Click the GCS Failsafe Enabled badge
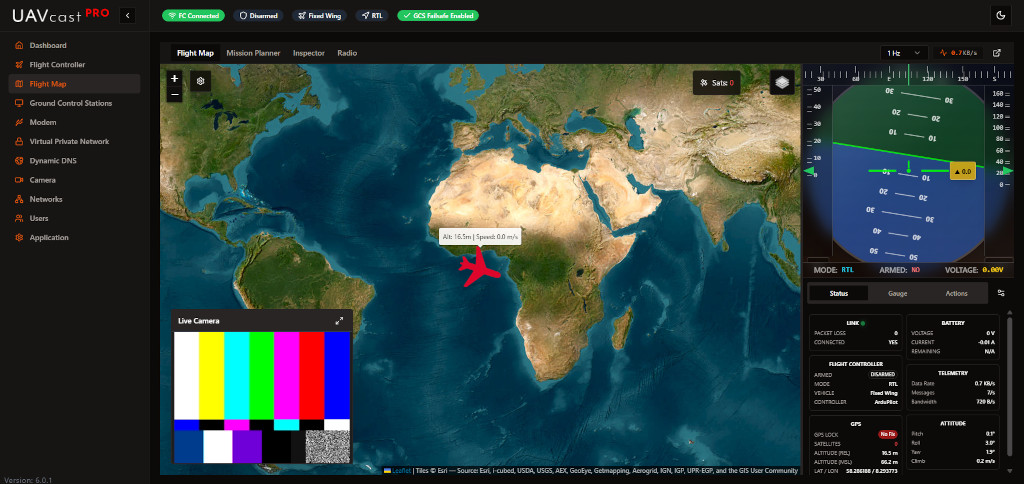The width and height of the screenshot is (1024, 484). [x=438, y=16]
